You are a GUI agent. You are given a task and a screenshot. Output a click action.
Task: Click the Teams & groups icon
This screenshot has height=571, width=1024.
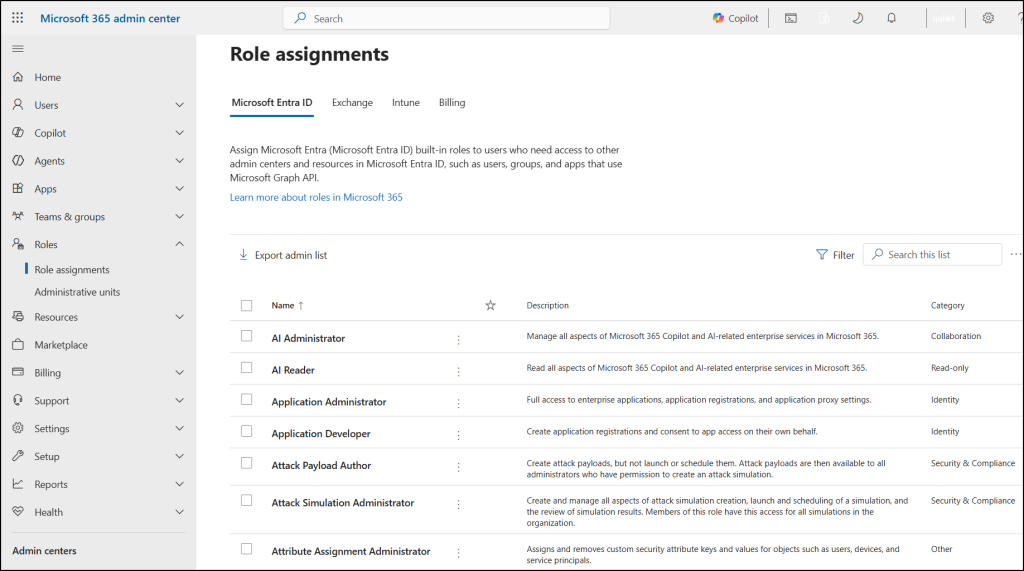click(18, 216)
